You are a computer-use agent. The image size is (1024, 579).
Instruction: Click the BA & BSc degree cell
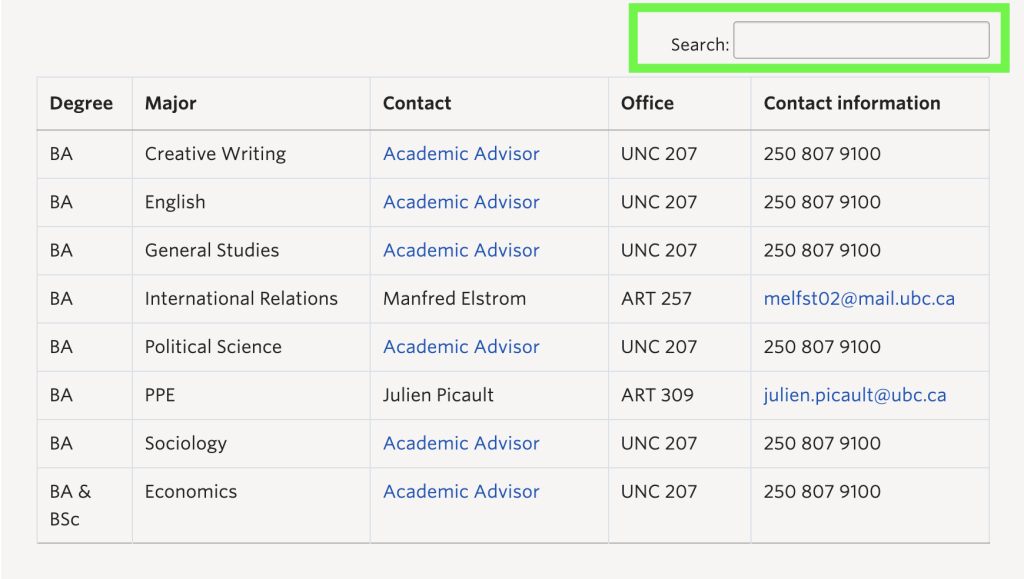pyautogui.click(x=85, y=505)
